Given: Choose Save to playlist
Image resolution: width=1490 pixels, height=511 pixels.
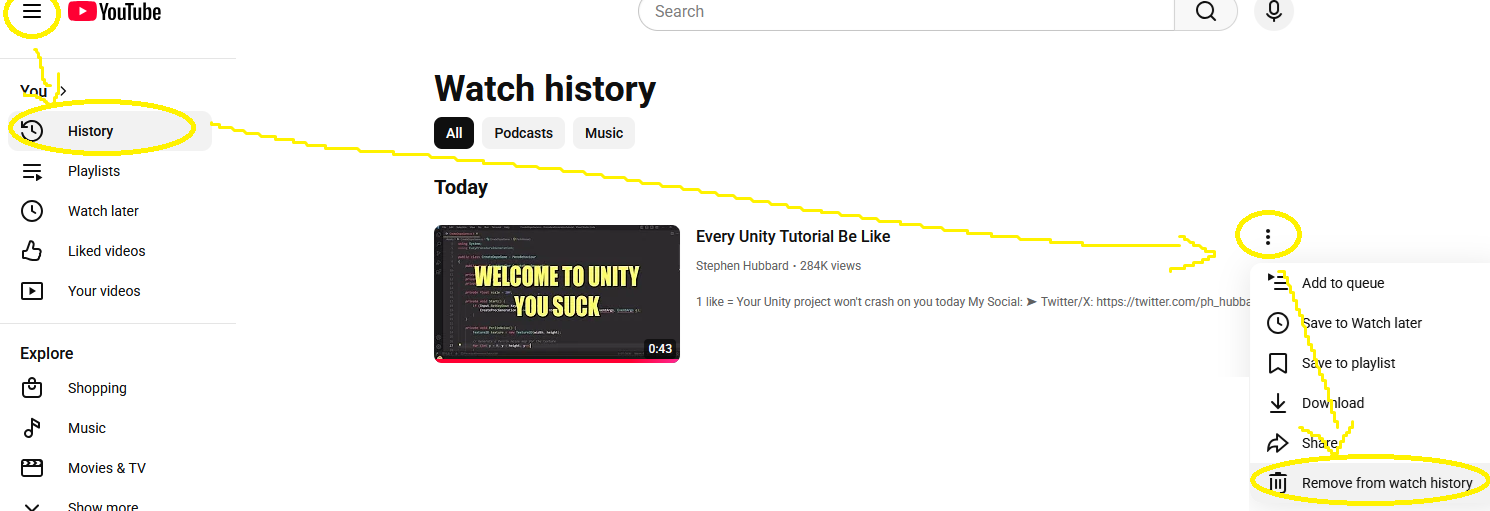Looking at the screenshot, I should point(1370,363).
